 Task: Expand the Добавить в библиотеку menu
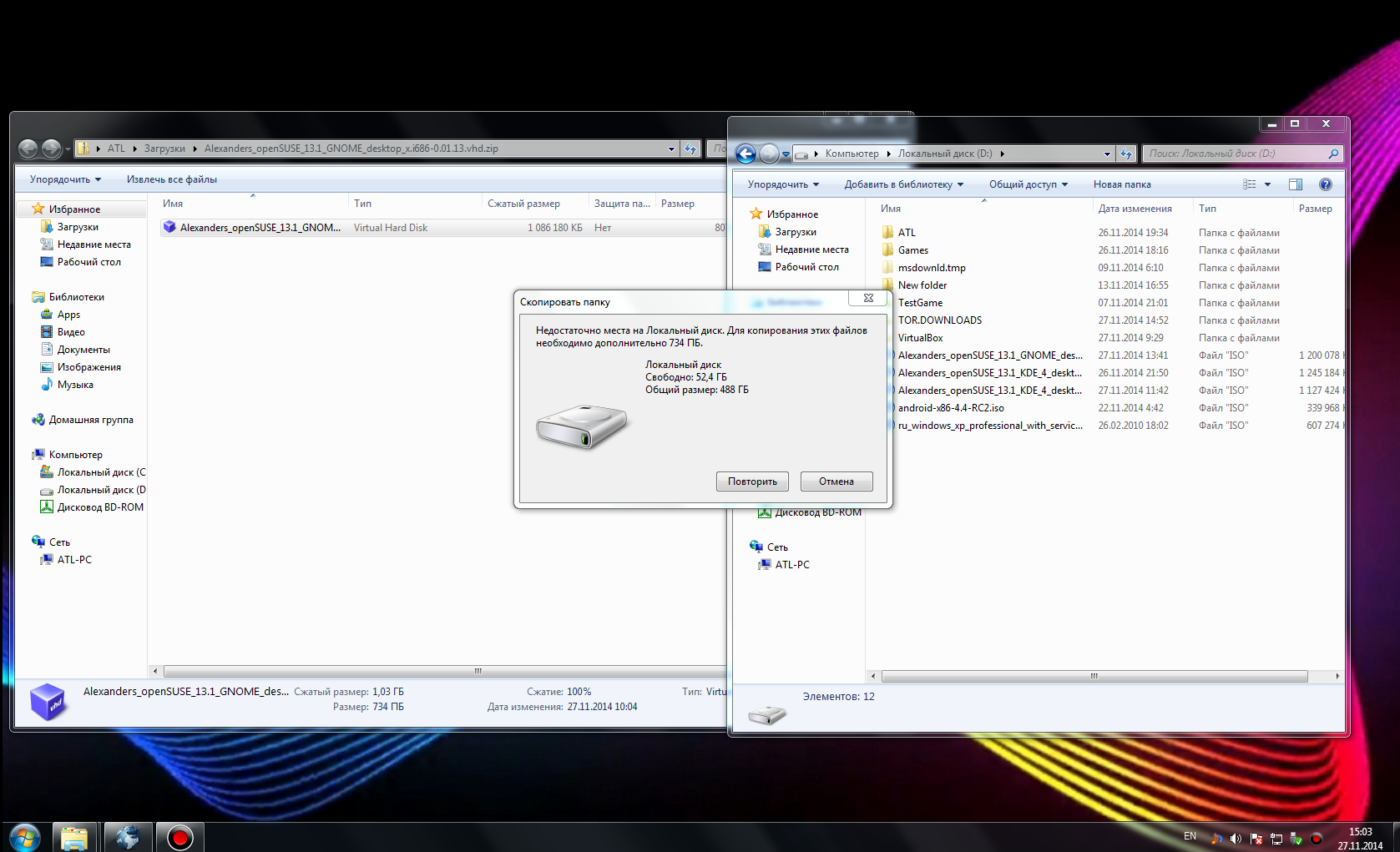pyautogui.click(x=903, y=184)
